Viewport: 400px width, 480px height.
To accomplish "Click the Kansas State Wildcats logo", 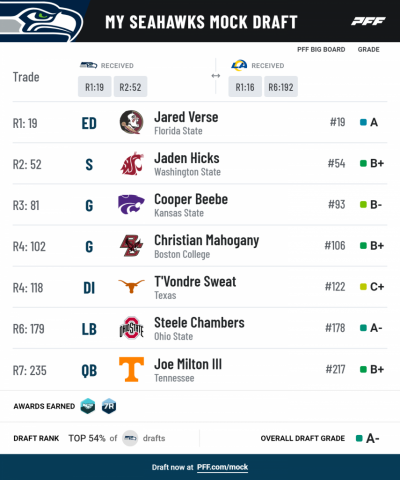I will [131, 204].
